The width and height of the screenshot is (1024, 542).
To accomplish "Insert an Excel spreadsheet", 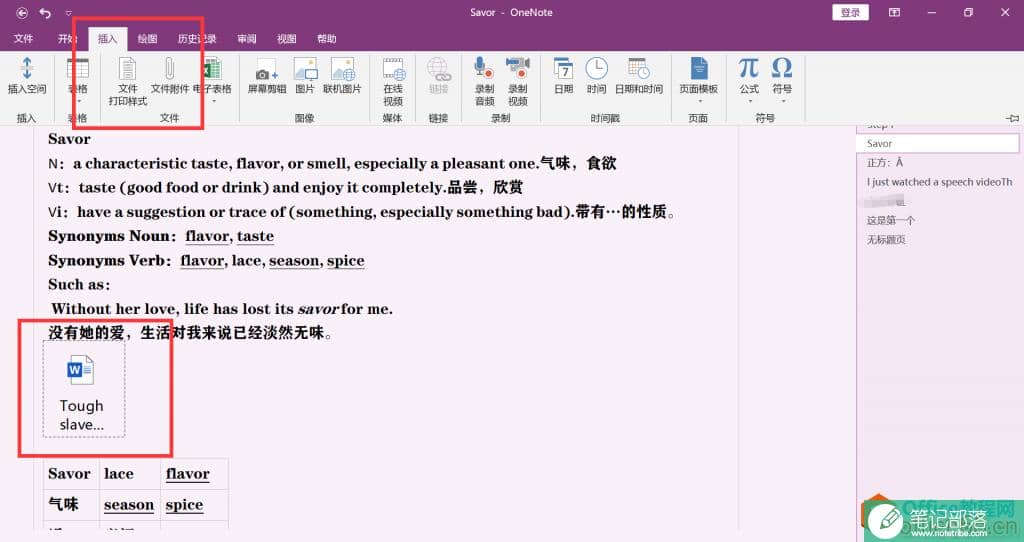I will (x=212, y=69).
